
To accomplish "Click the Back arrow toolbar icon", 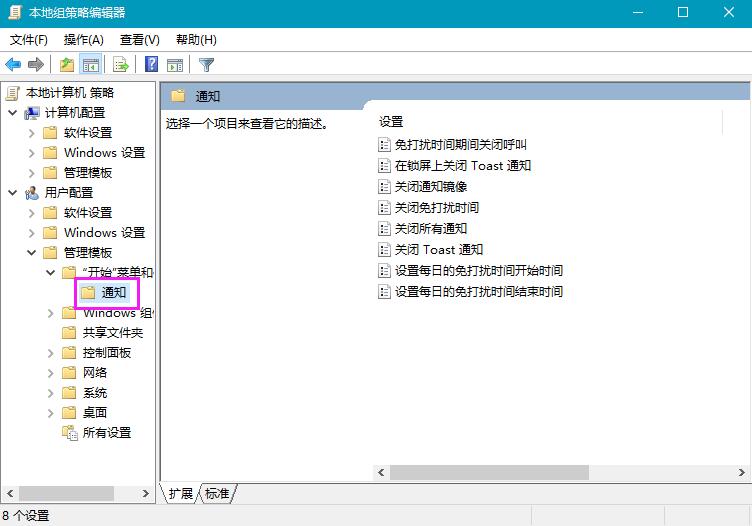I will [x=13, y=64].
